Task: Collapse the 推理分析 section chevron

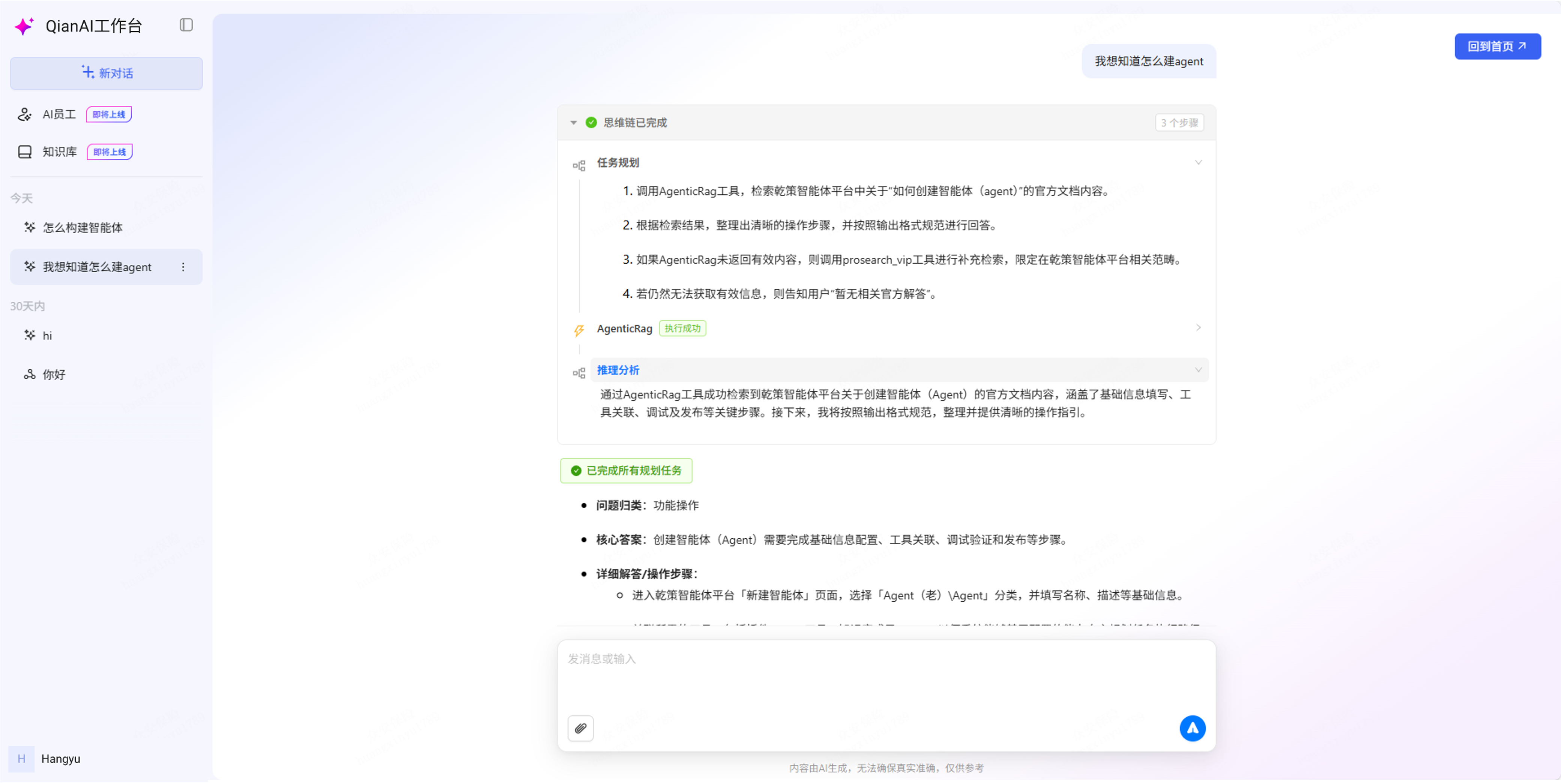Action: click(1198, 370)
